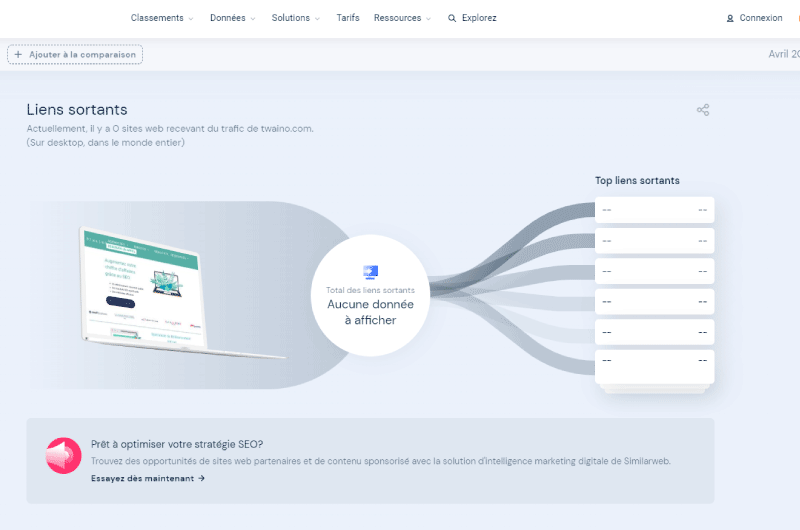The image size is (800, 530).
Task: Click the Liens sortants heading
Action: pyautogui.click(x=77, y=110)
